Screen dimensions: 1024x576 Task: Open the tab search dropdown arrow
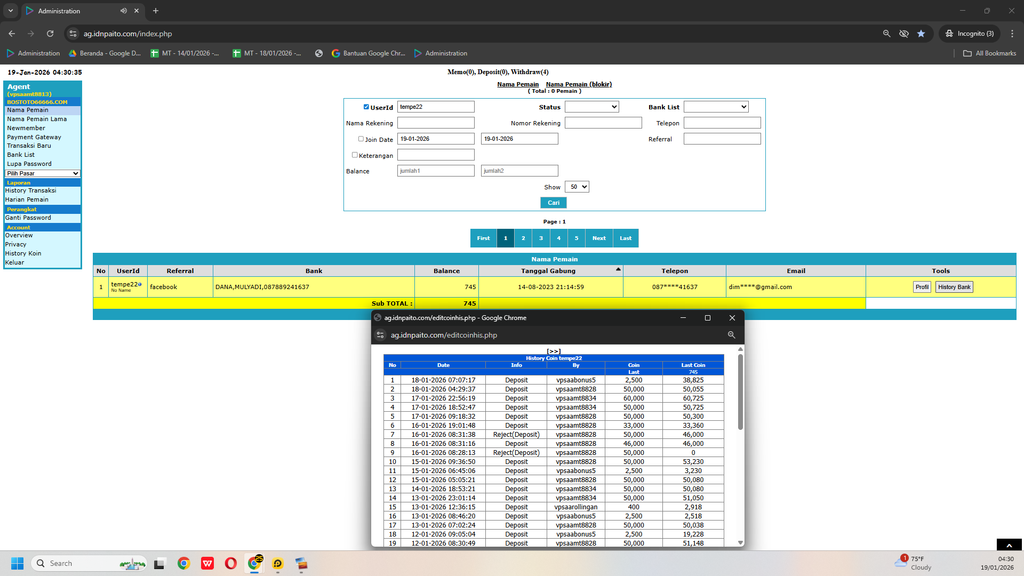10,10
